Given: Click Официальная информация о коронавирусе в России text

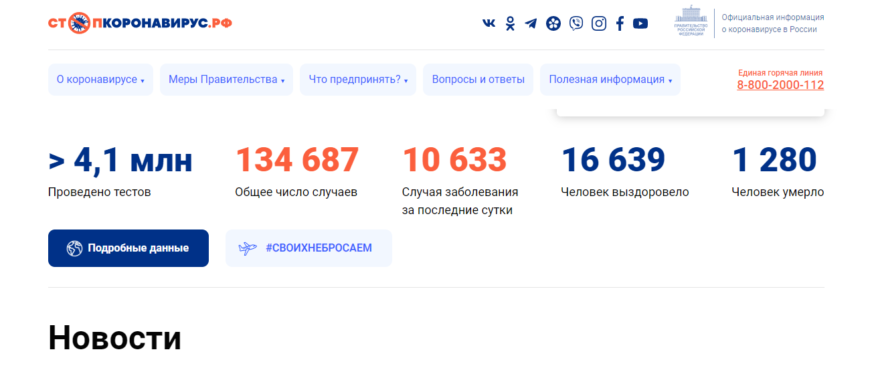Looking at the screenshot, I should [x=773, y=23].
